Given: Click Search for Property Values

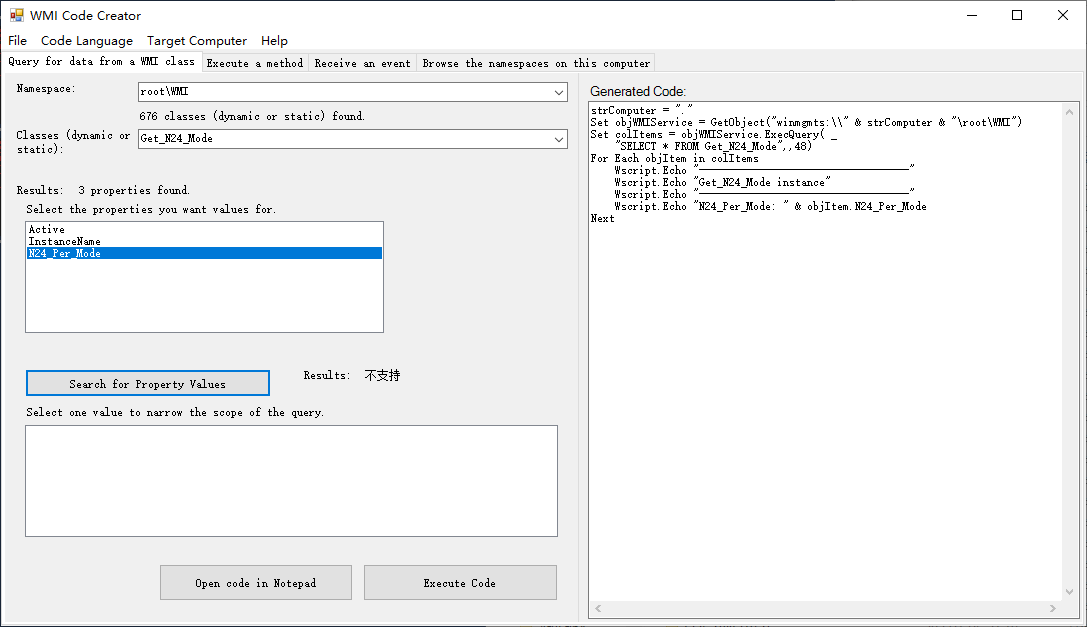Looking at the screenshot, I should coord(147,383).
